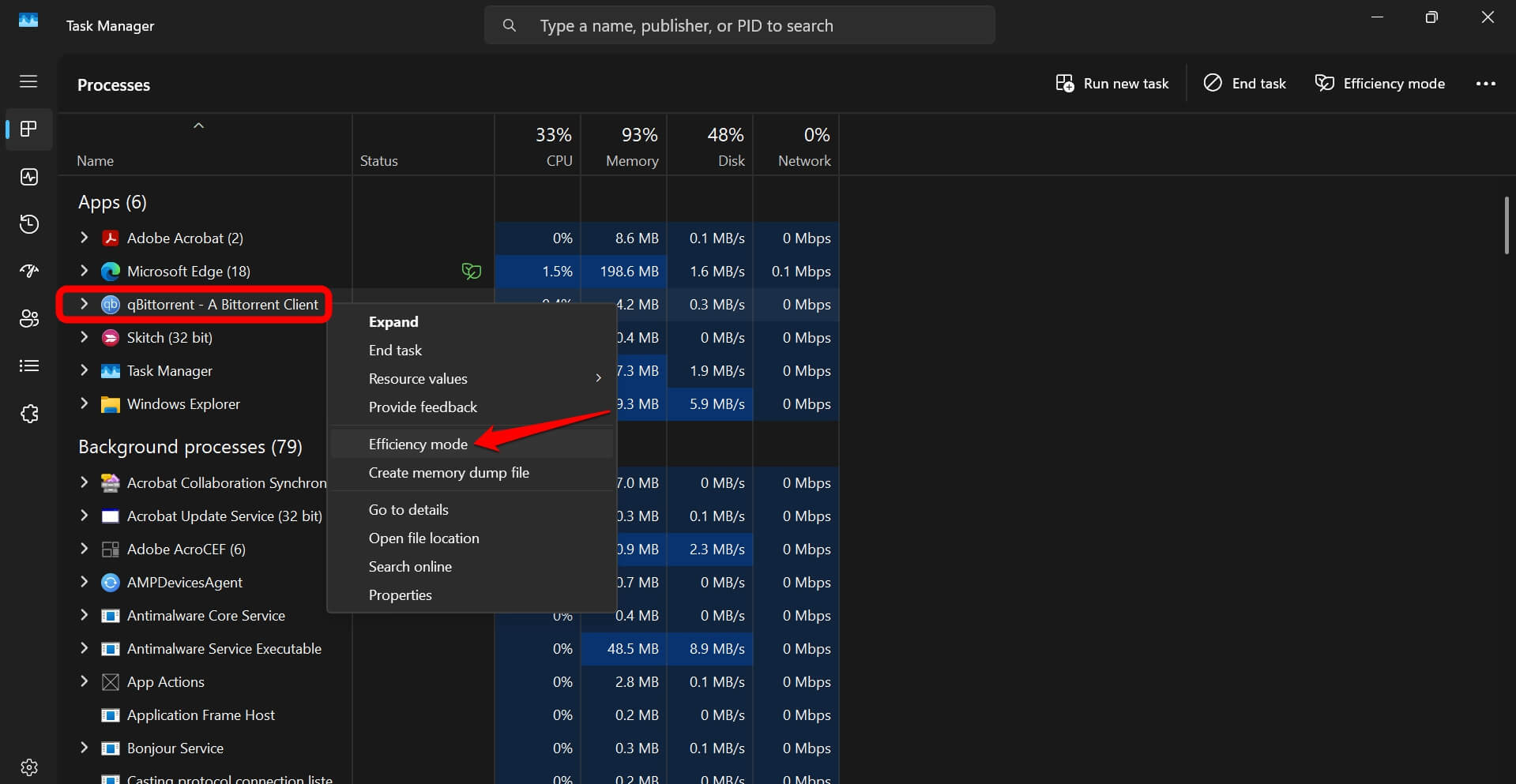
Task: Select Efficiency mode in context menu
Action: point(472,444)
